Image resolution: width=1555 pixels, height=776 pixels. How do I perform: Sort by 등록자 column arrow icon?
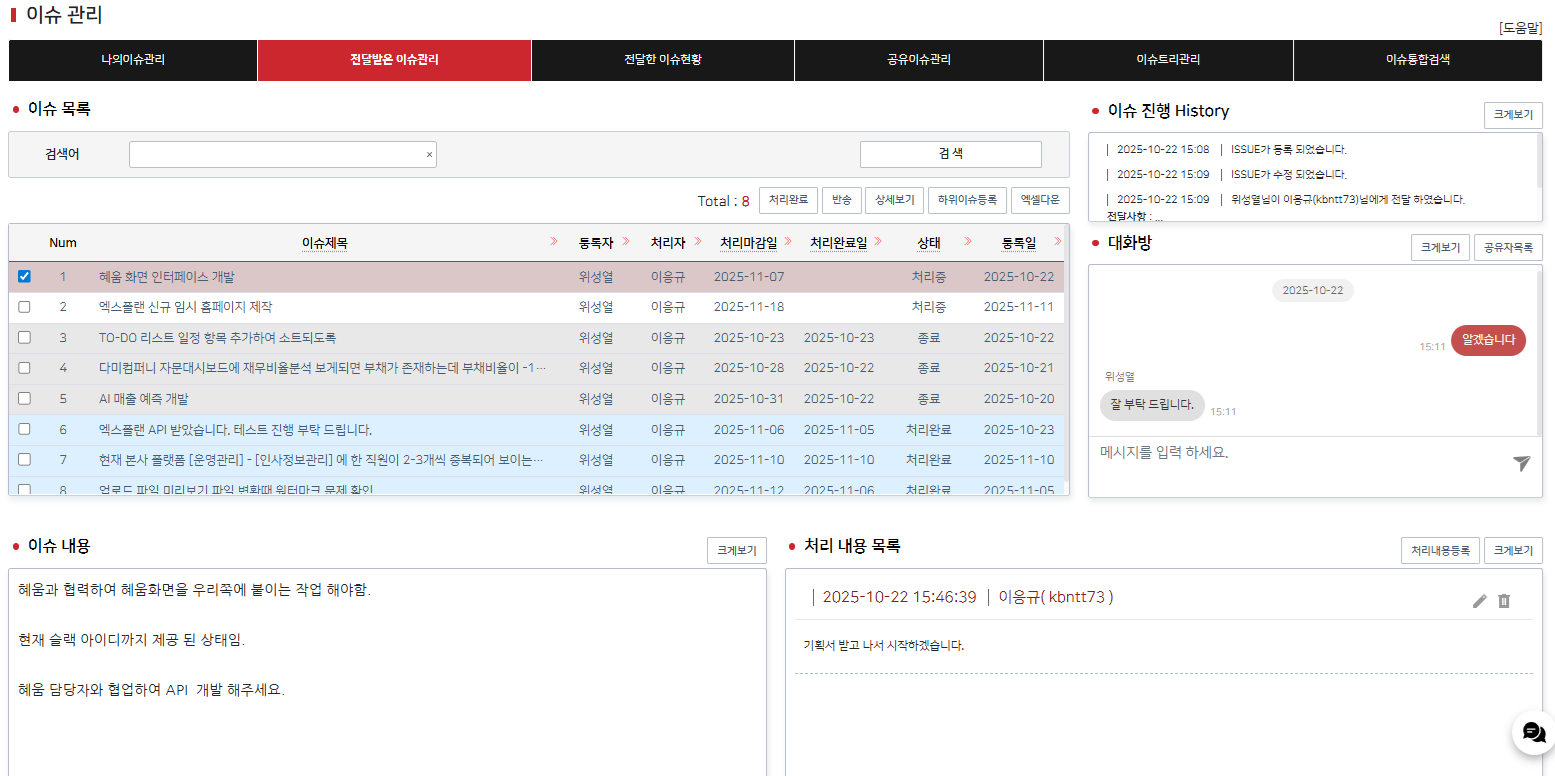626,242
